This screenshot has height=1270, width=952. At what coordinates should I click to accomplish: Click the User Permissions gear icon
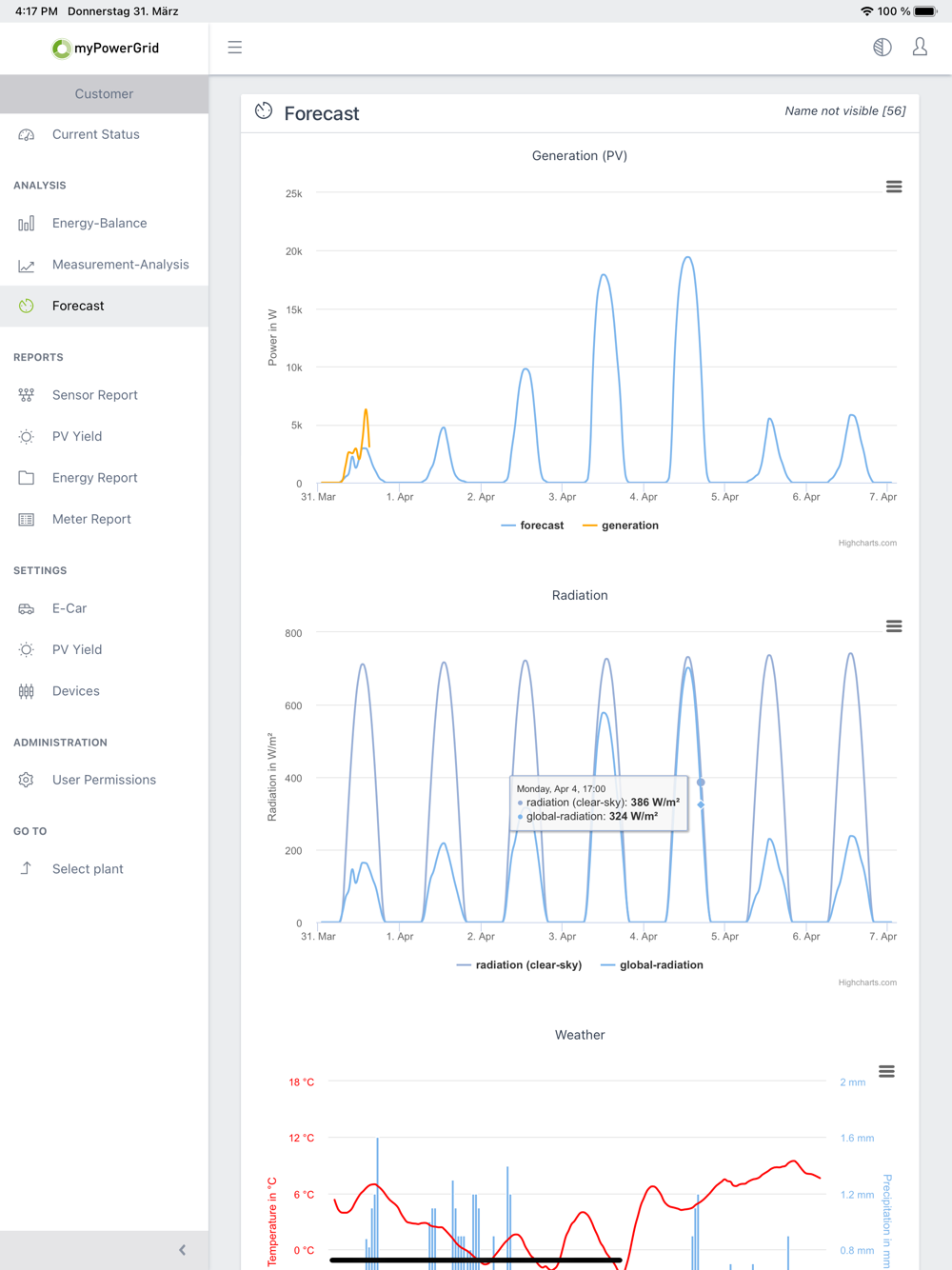point(27,780)
